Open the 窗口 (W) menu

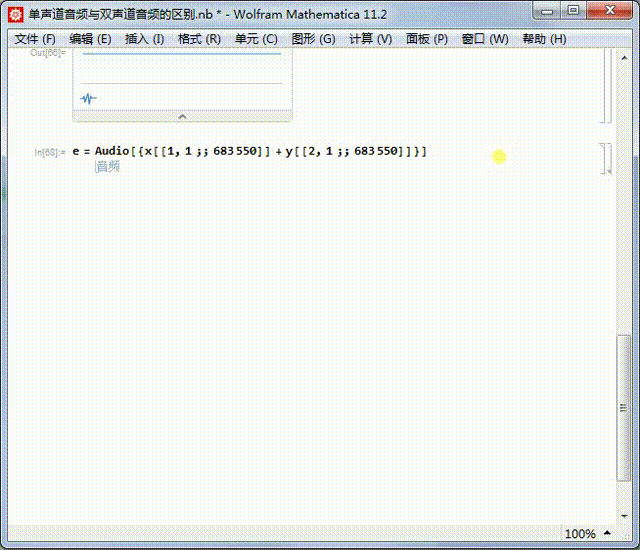pos(485,39)
